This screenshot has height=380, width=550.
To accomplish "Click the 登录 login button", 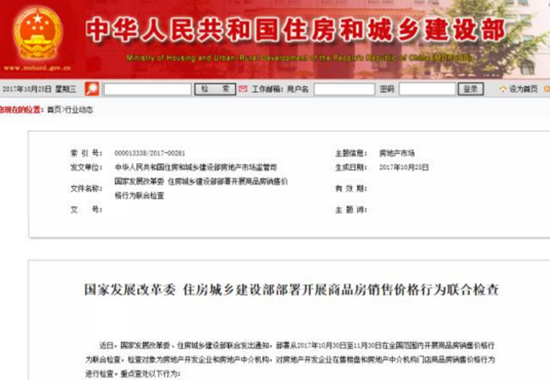I will click(471, 89).
